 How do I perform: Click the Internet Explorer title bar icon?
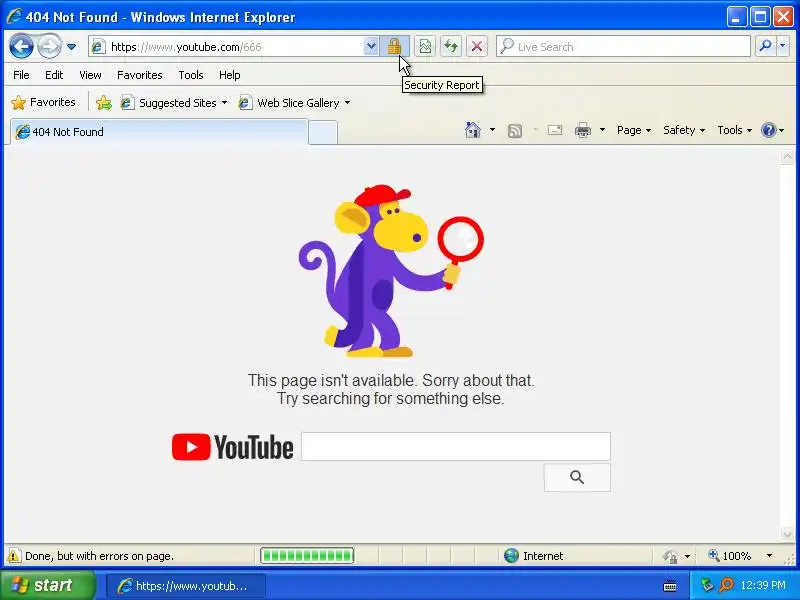(x=14, y=17)
